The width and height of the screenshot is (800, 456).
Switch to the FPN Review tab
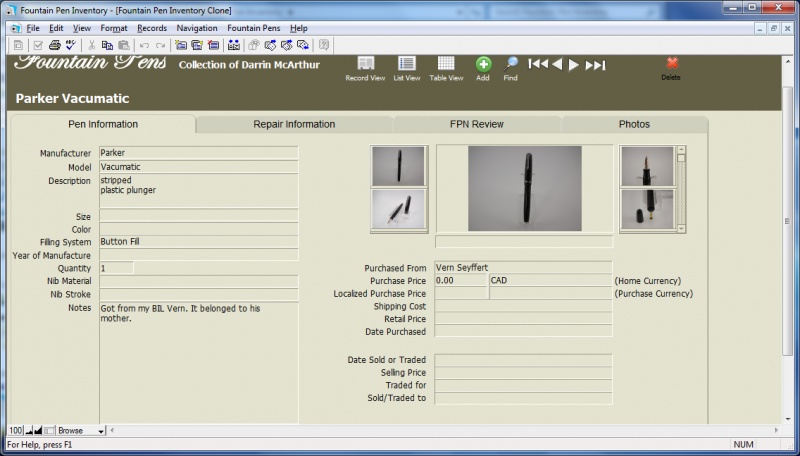[477, 124]
